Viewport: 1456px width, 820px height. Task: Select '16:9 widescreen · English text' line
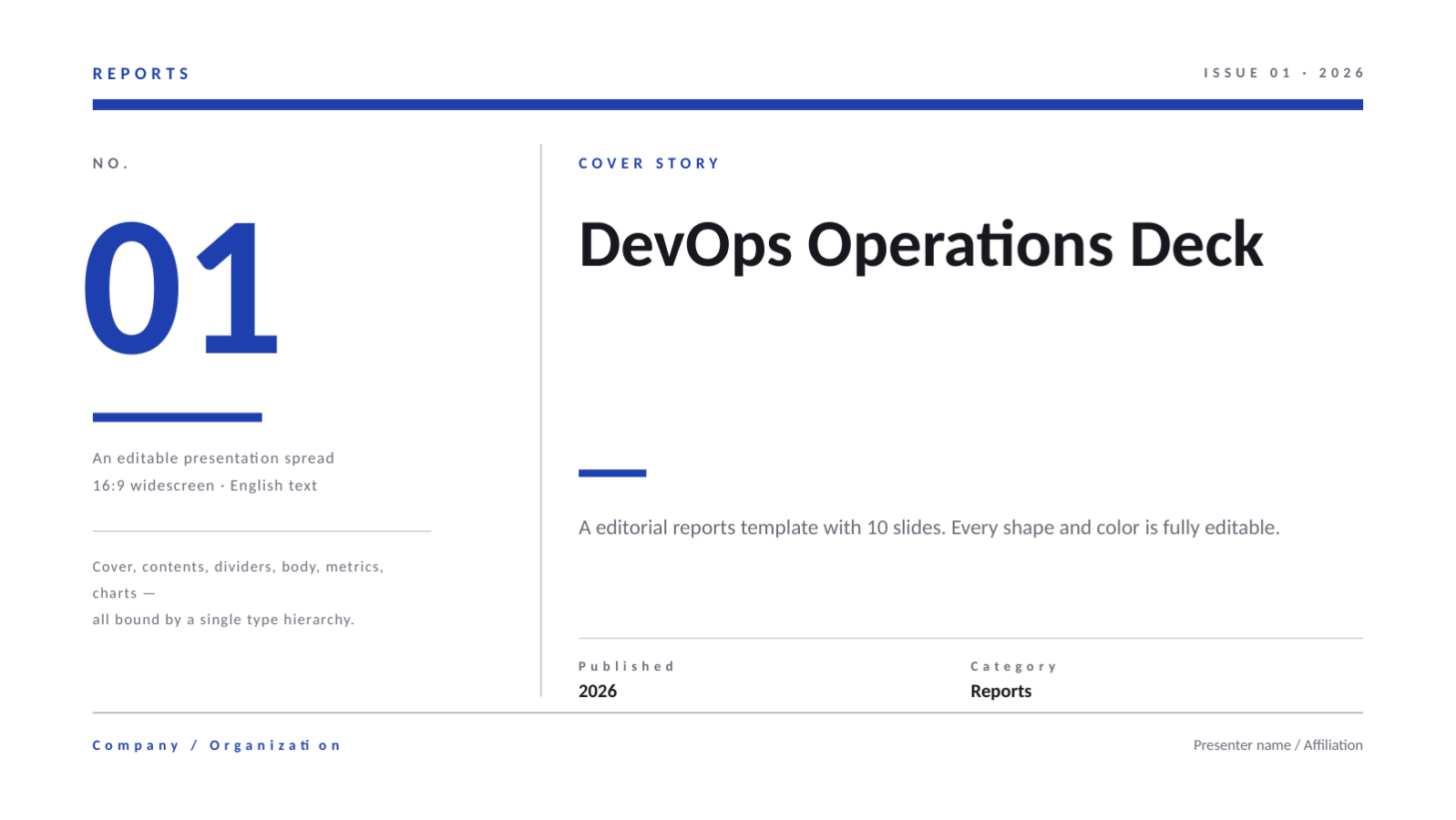point(205,486)
